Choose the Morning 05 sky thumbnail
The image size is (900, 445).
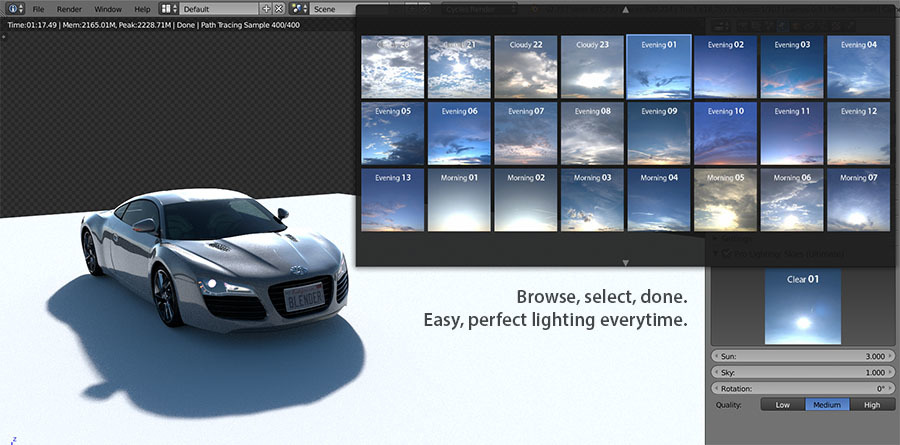tap(726, 200)
